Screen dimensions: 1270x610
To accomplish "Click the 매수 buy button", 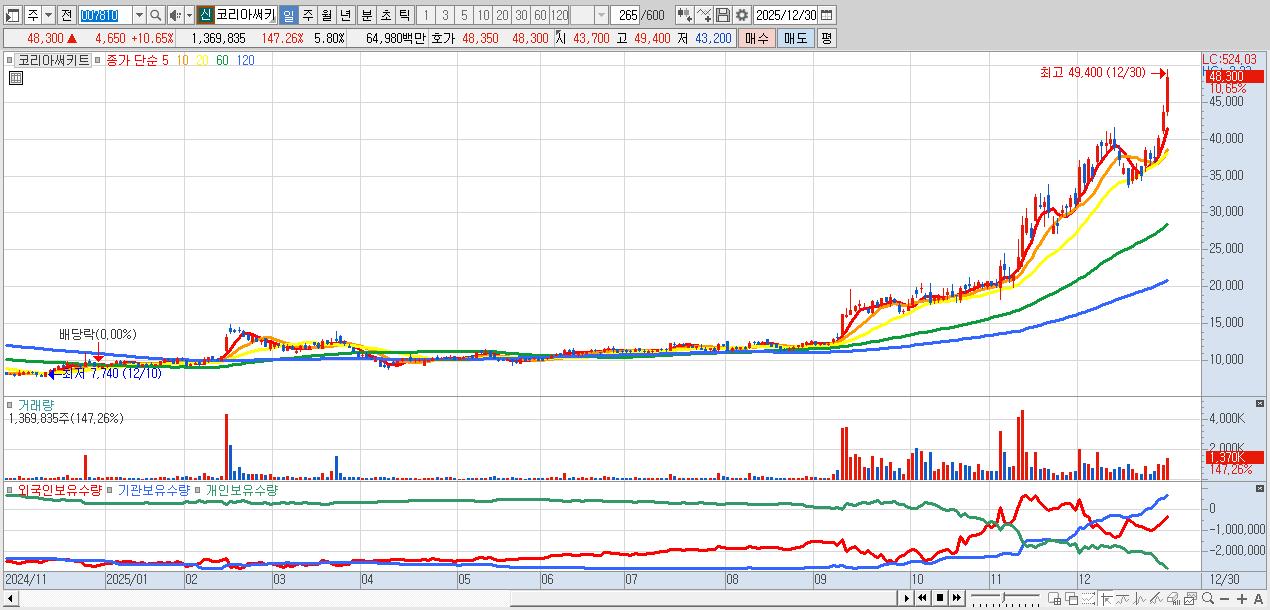I will (757, 38).
